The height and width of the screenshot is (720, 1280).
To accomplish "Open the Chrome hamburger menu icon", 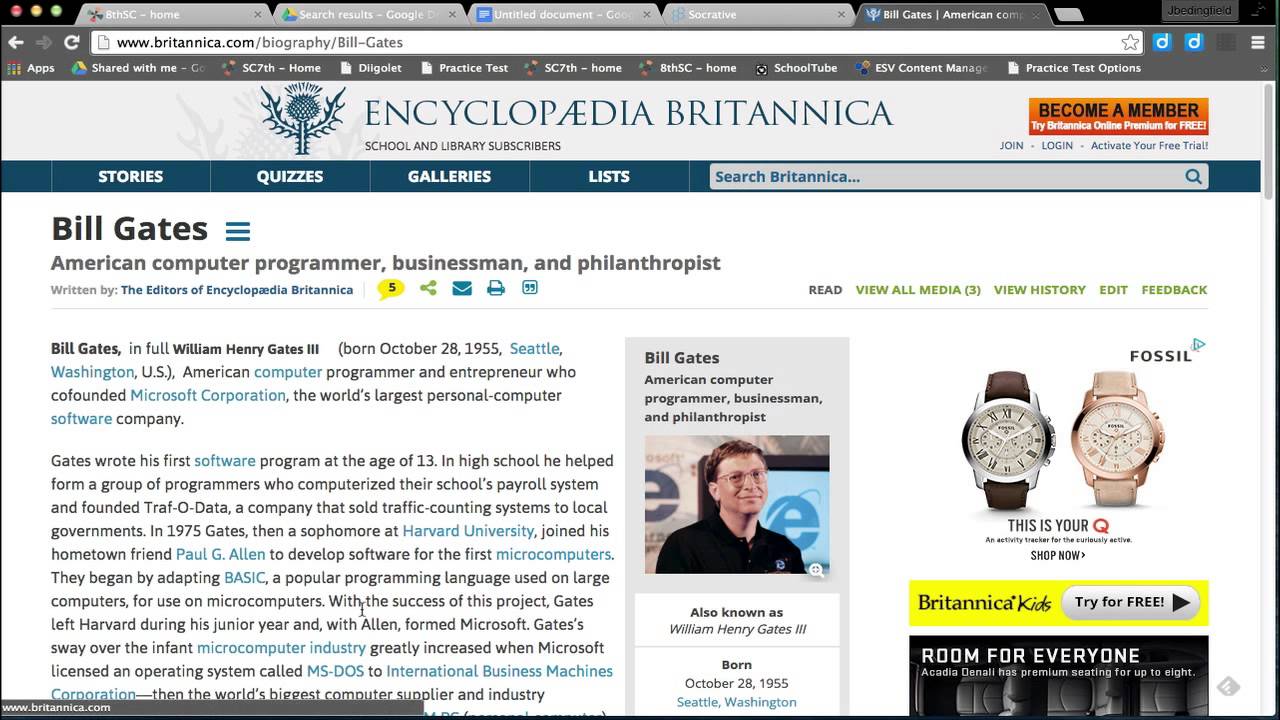I will click(1257, 42).
